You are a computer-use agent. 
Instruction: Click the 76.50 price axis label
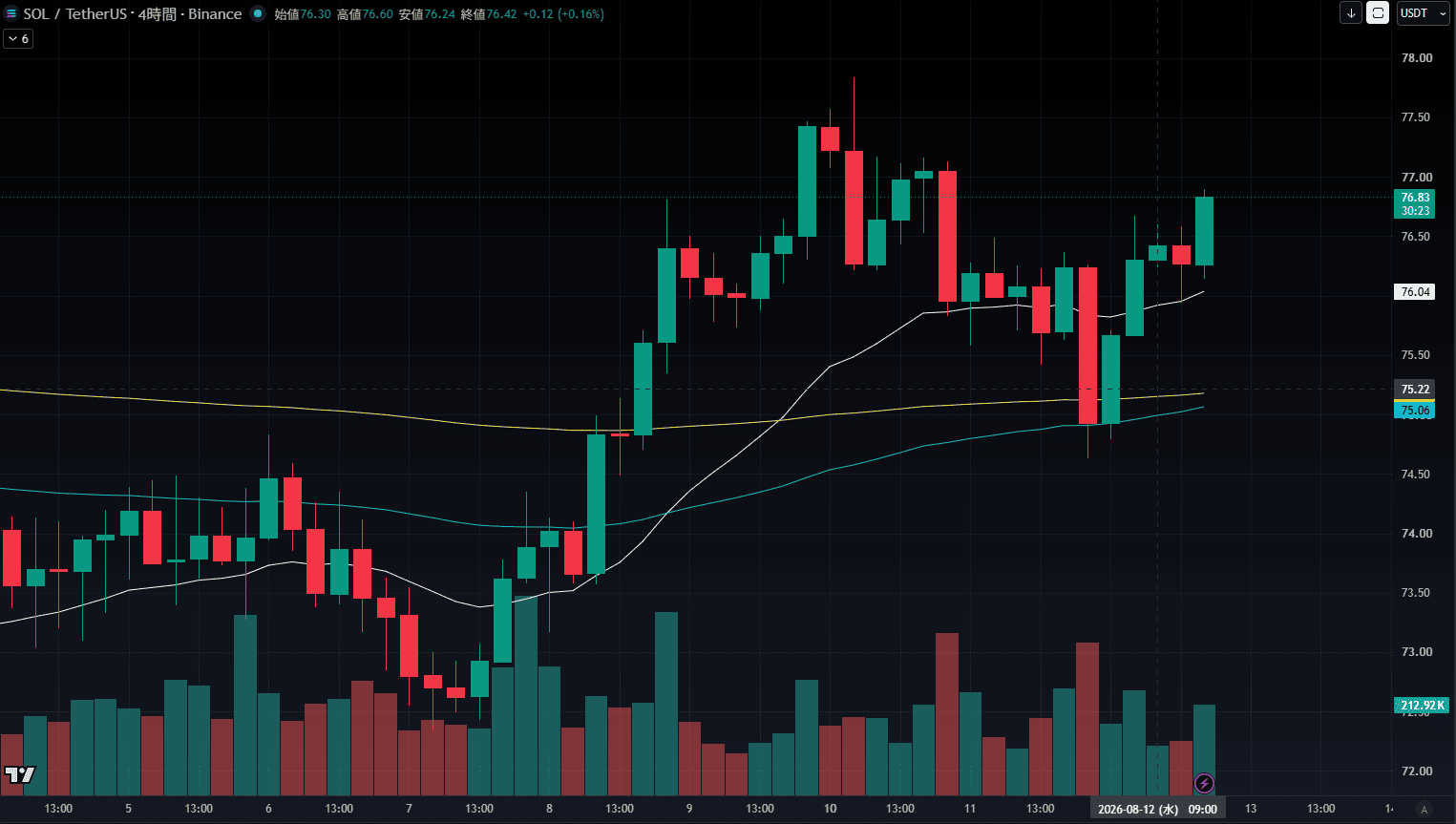coord(1416,237)
